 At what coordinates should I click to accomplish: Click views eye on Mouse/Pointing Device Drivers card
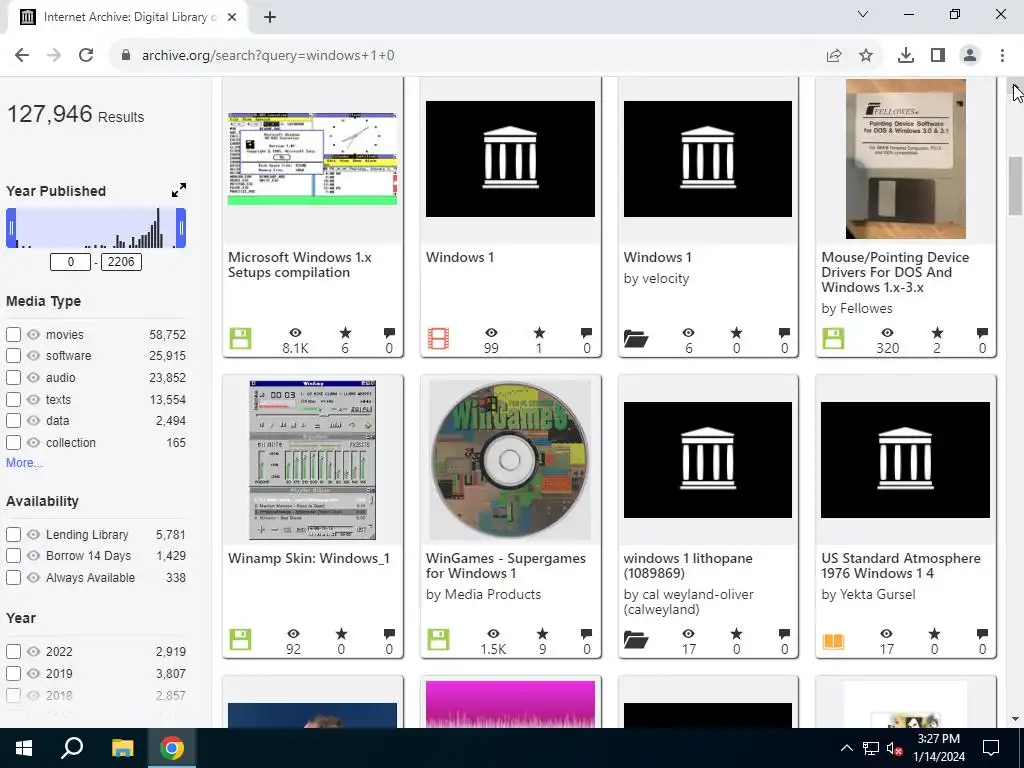click(x=887, y=333)
